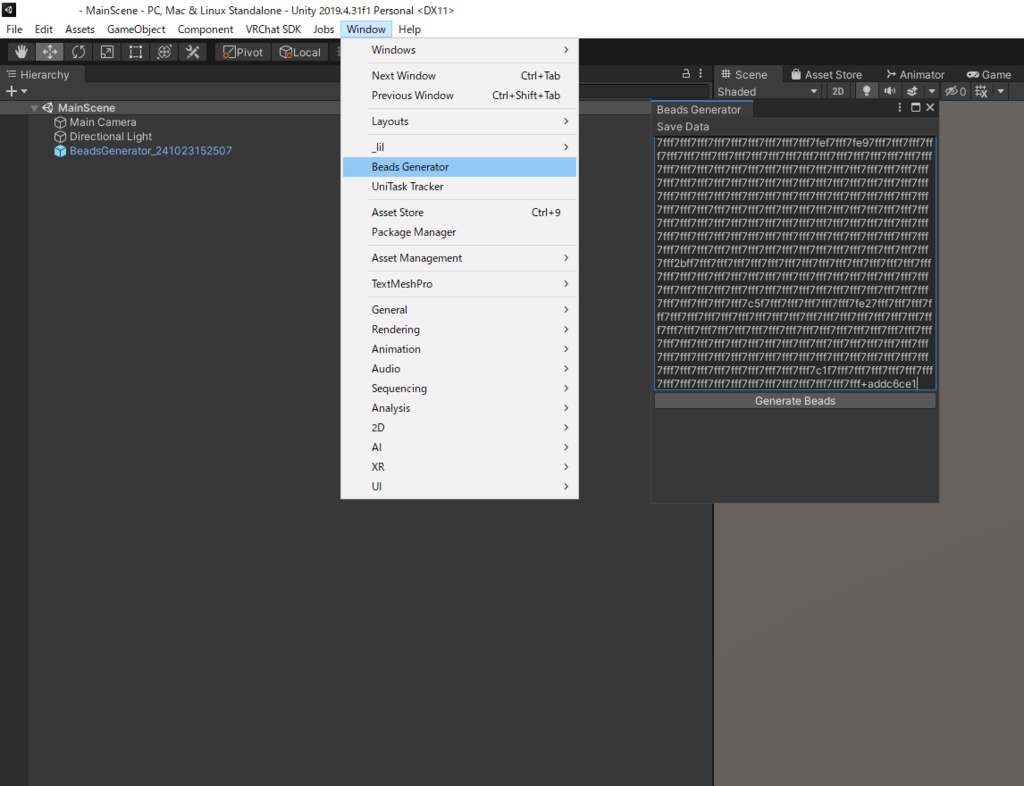1024x786 pixels.
Task: Toggle hidden objects visibility counter
Action: coord(956,91)
